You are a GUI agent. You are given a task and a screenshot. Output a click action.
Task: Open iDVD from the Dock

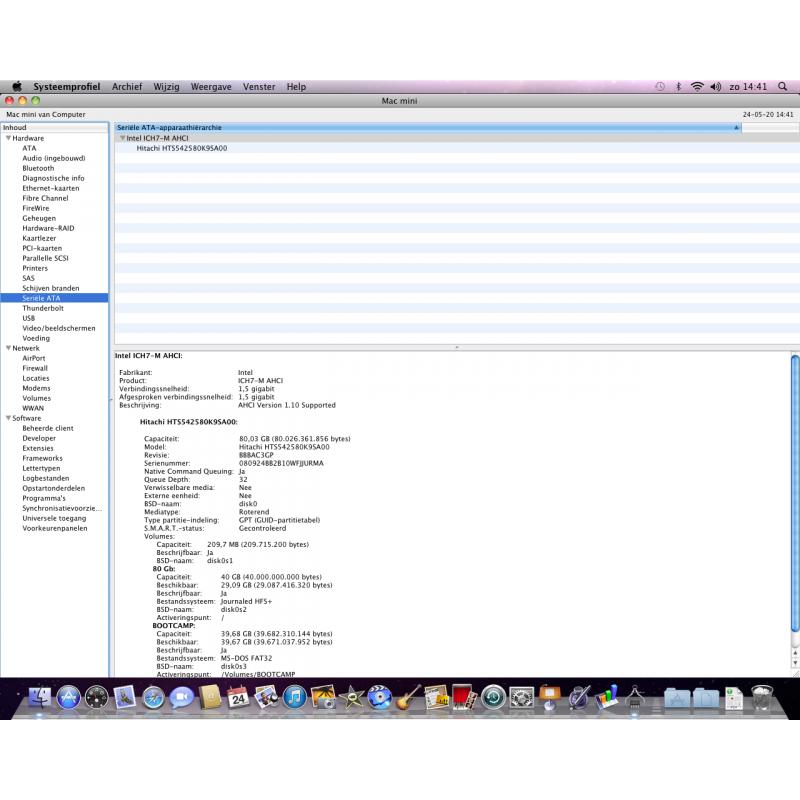[380, 697]
